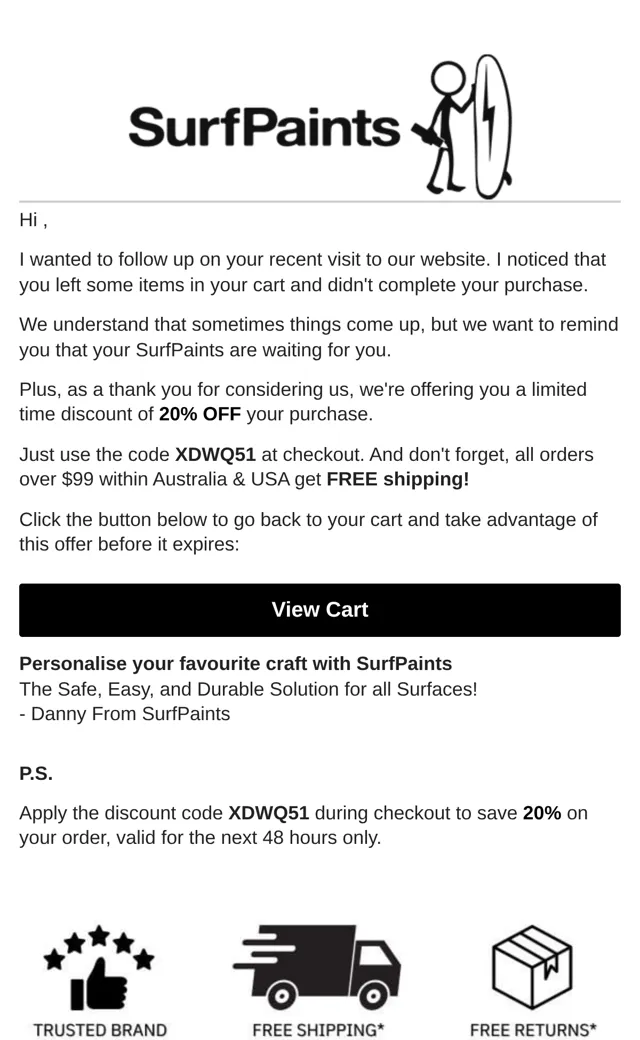Click the SurfPaints logo wordmark
This screenshot has height=1040, width=640.
264,127
